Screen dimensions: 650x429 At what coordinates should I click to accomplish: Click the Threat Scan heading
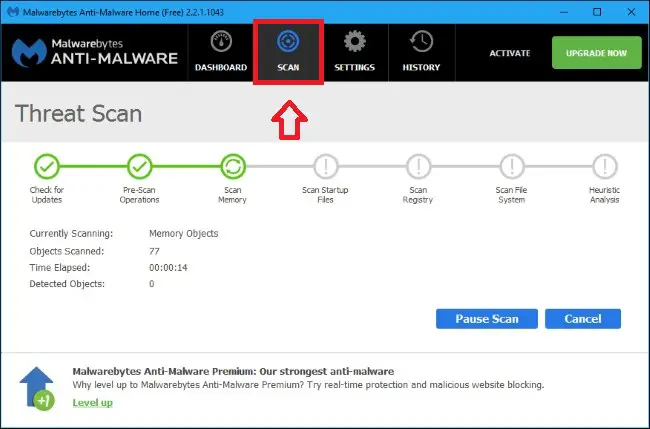point(78,114)
